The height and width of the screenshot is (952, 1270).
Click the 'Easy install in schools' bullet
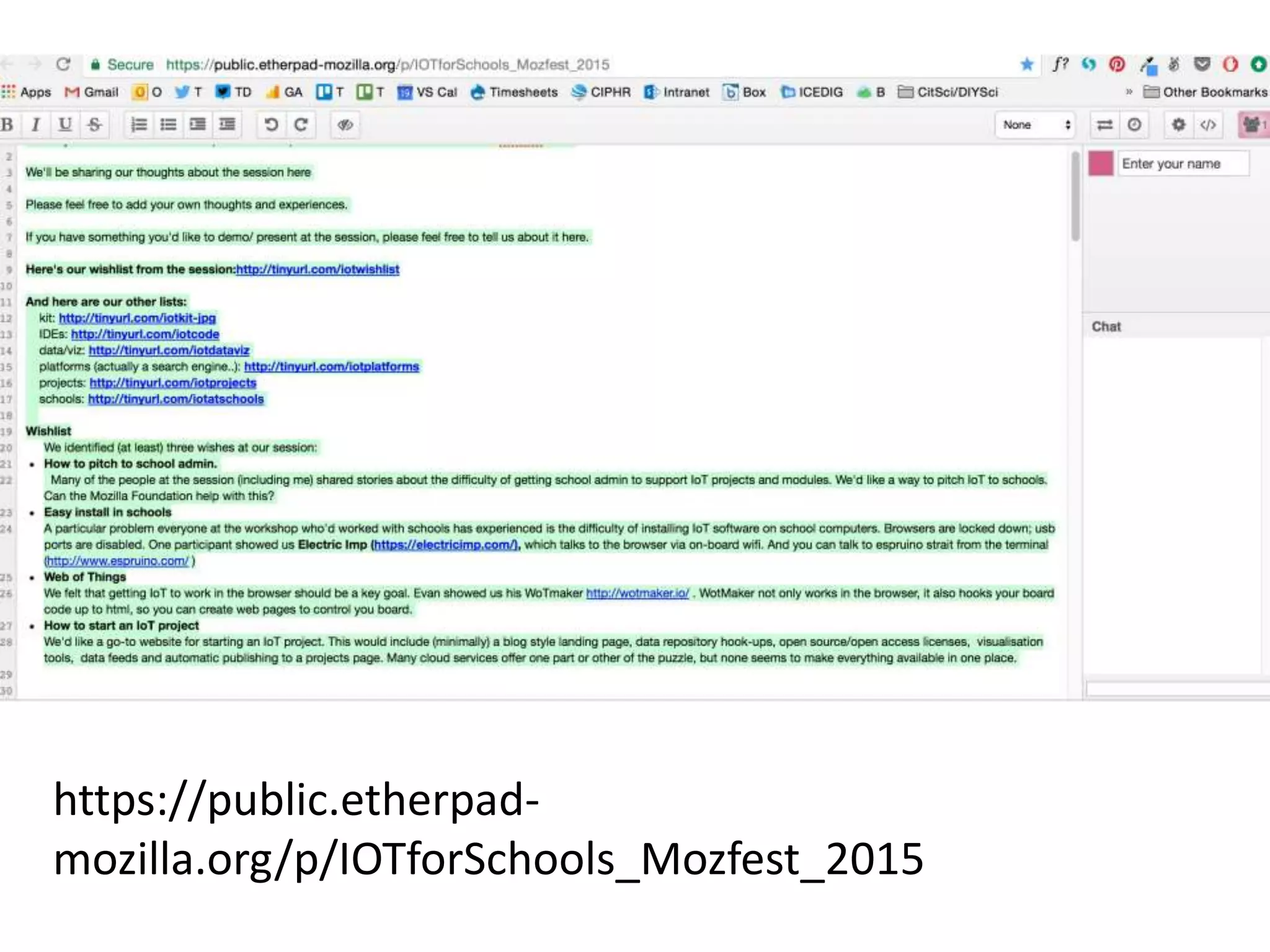tap(107, 512)
